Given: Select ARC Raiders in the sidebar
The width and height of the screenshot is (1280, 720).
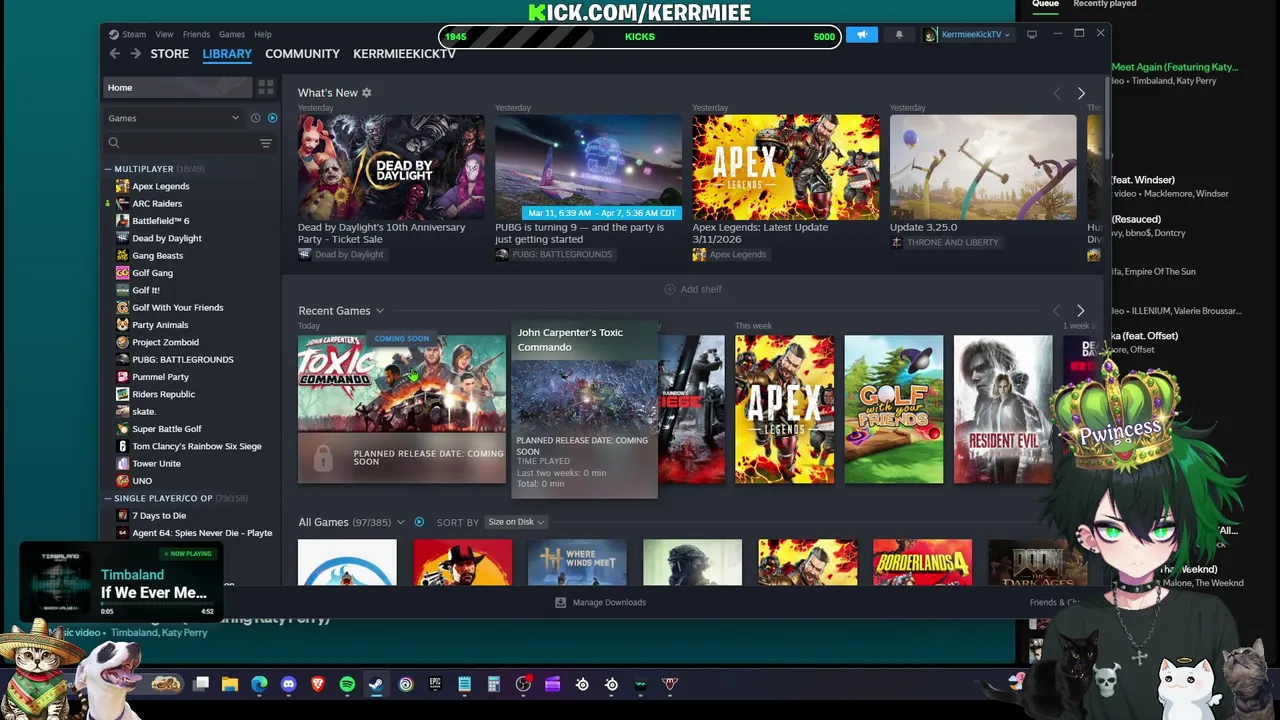Looking at the screenshot, I should [156, 204].
